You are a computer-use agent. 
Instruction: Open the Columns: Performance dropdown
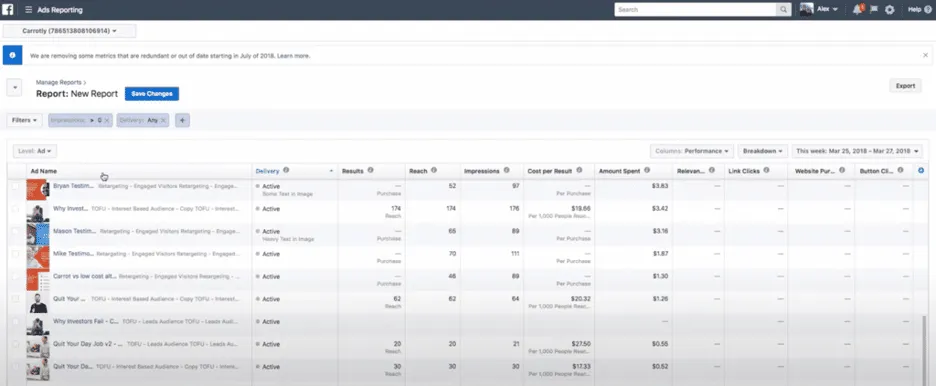click(x=692, y=152)
